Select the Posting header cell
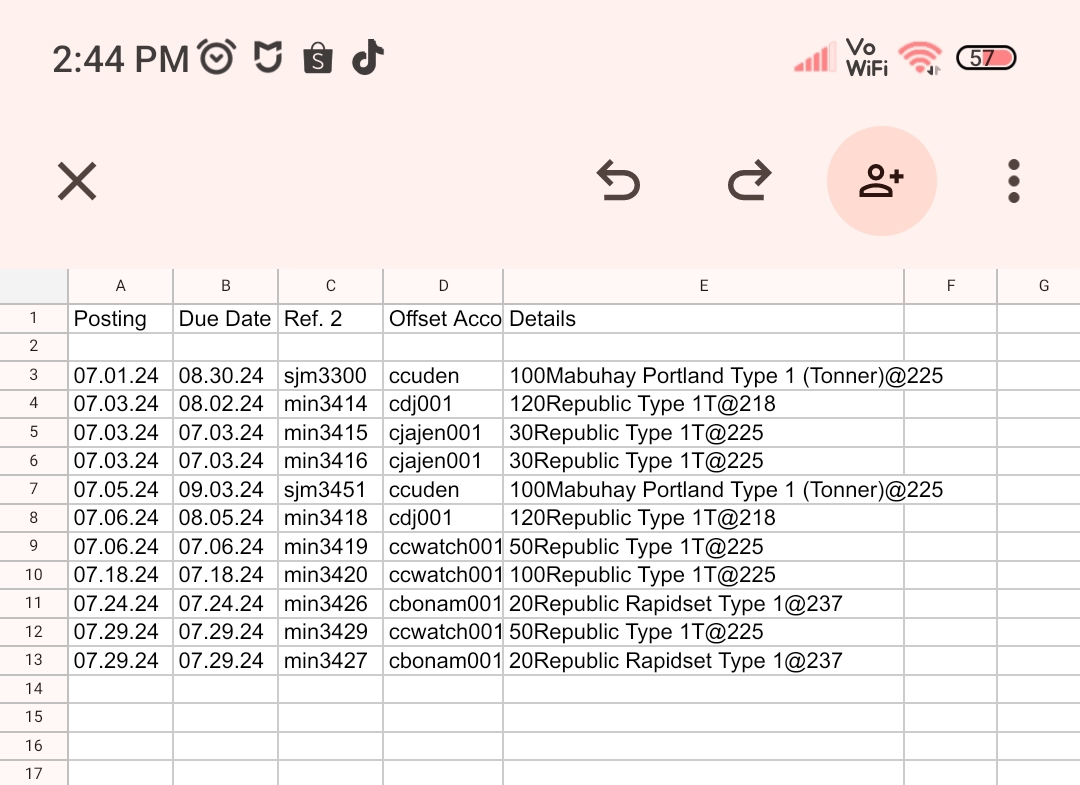Image resolution: width=1080 pixels, height=785 pixels. pyautogui.click(x=121, y=319)
